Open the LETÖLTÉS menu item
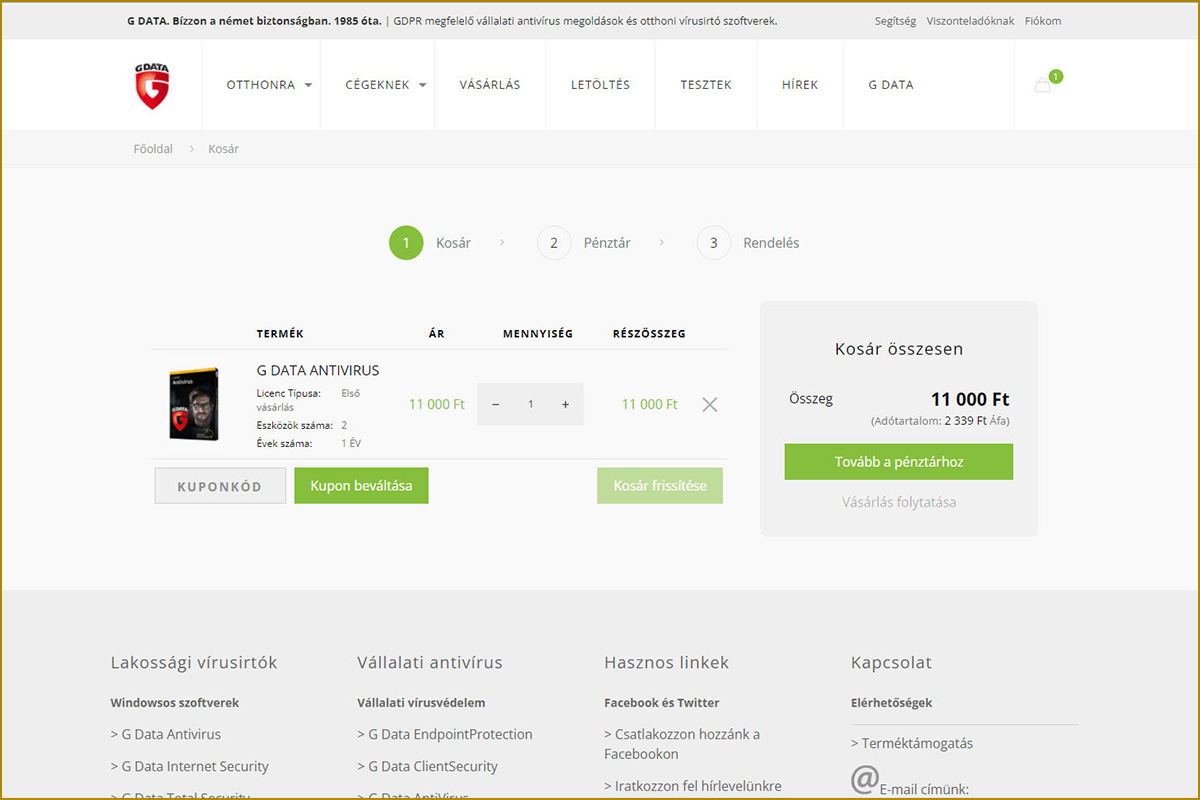Screen dimensions: 1200x800 point(600,85)
